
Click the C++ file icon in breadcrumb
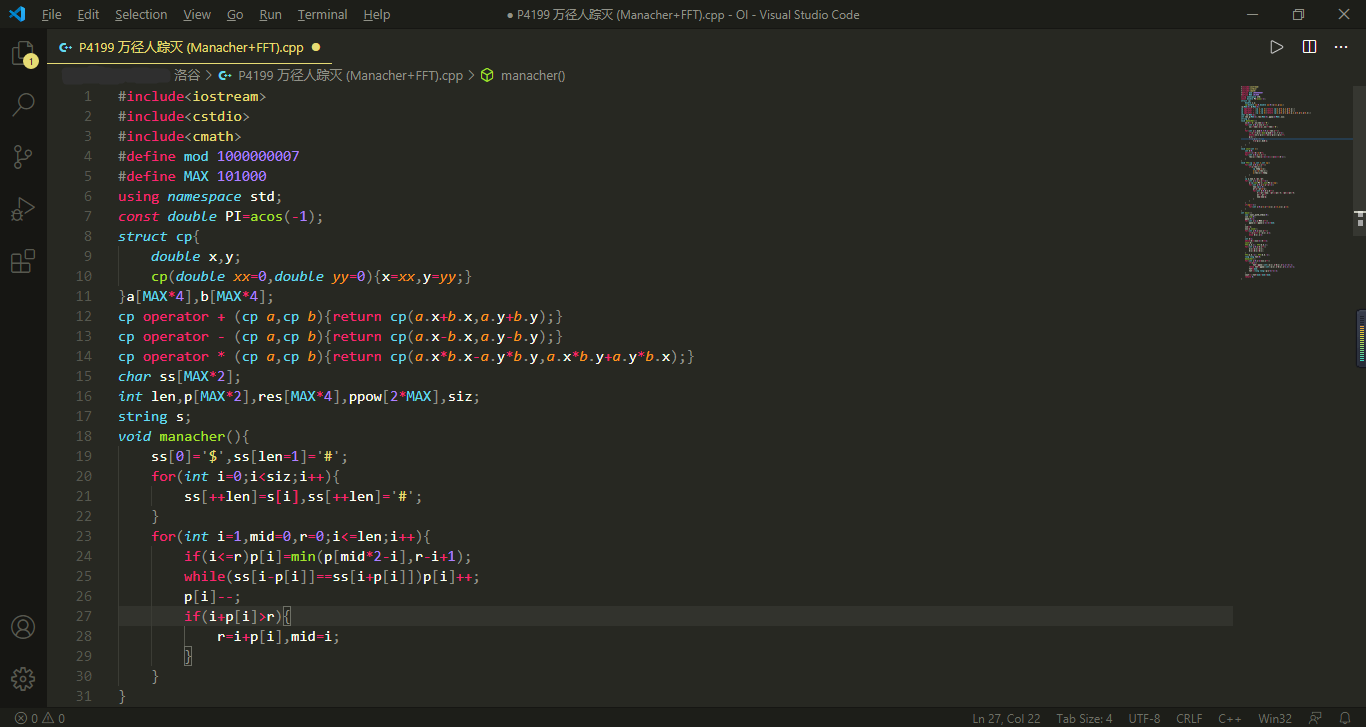point(225,75)
